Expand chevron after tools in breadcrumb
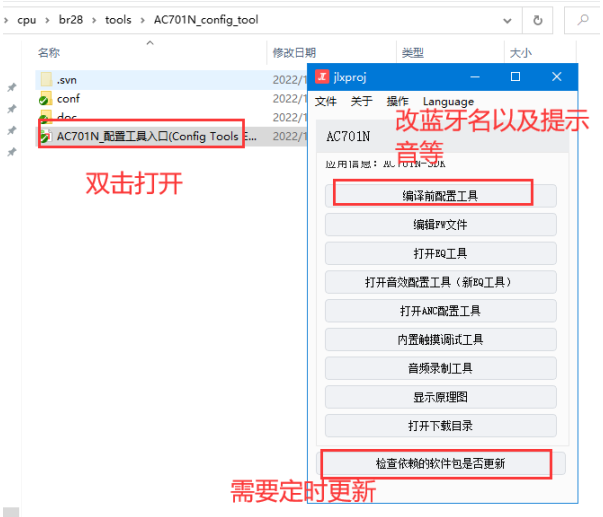Screen dimensions: 603x517 [143, 20]
